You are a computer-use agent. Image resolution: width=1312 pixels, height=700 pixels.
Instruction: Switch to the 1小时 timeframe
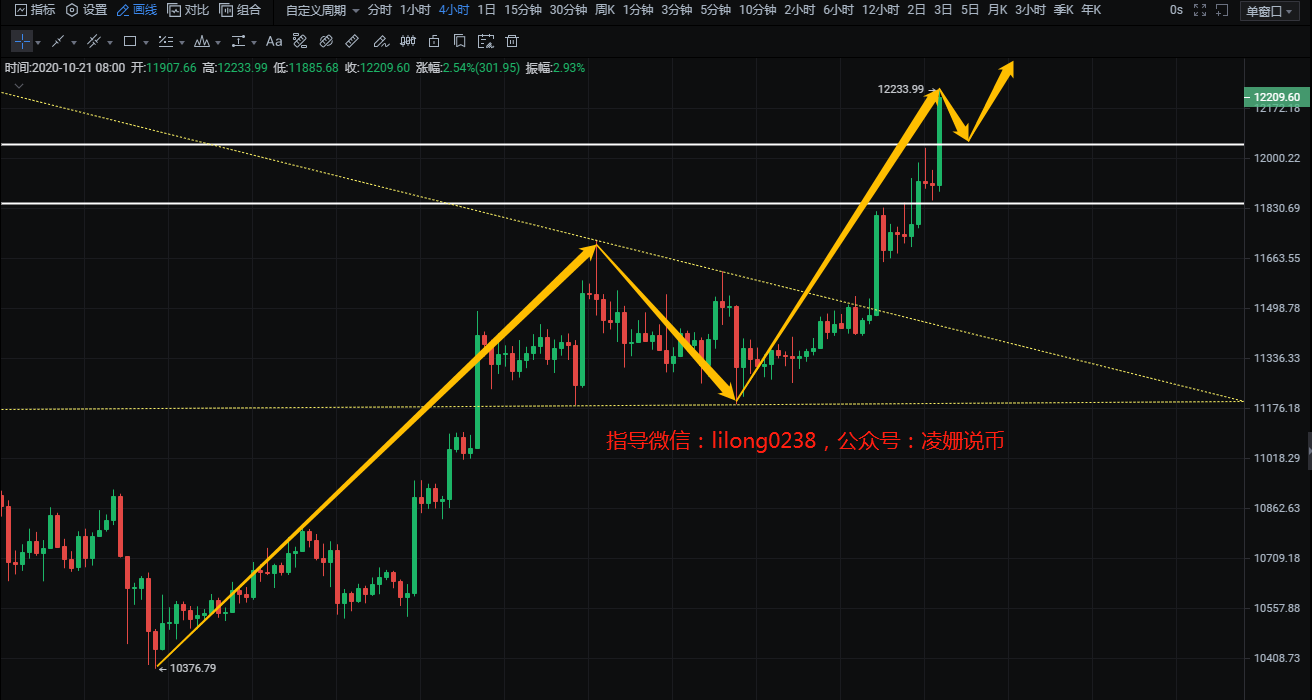pyautogui.click(x=415, y=10)
